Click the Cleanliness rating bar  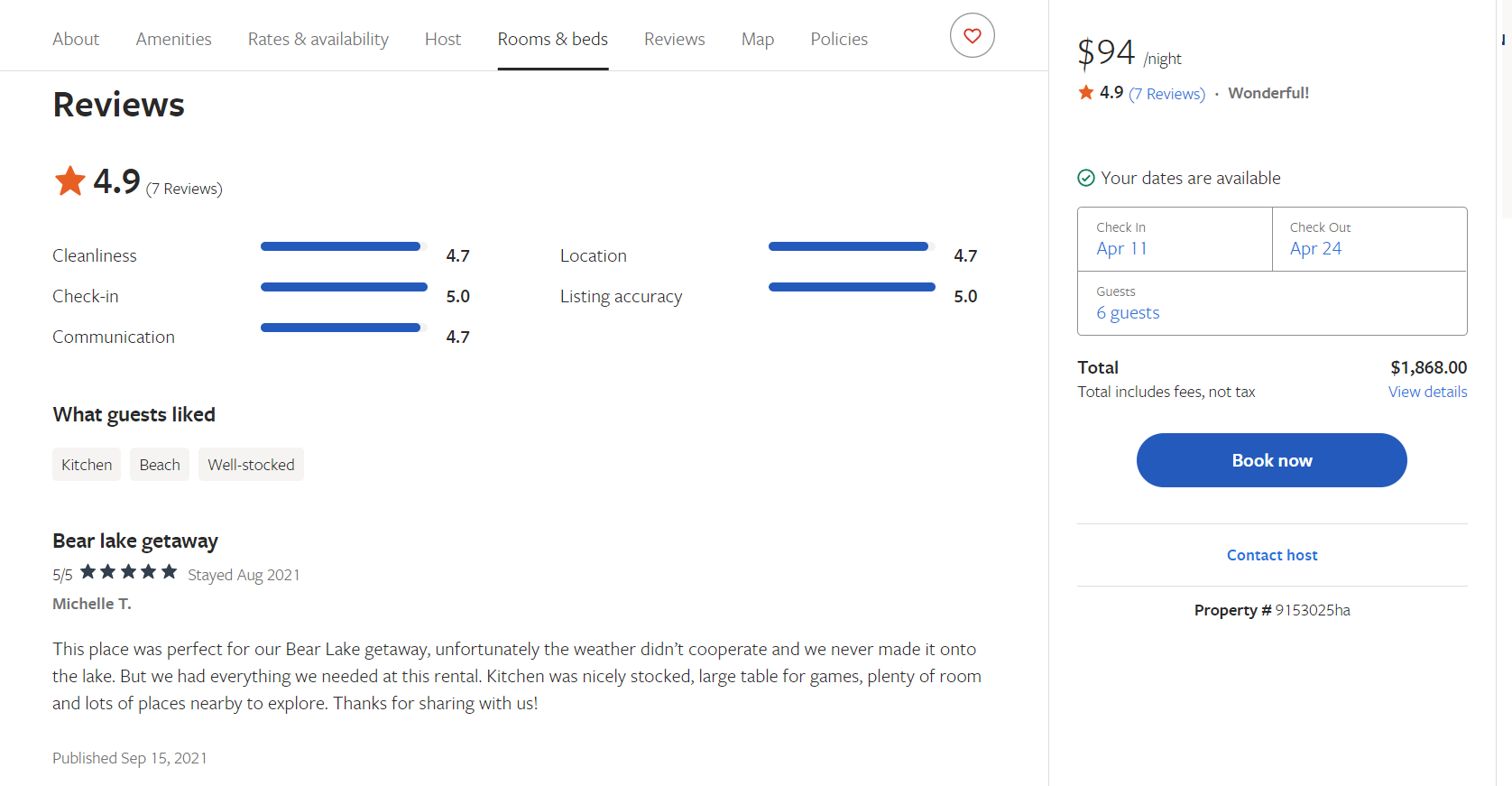tap(343, 246)
